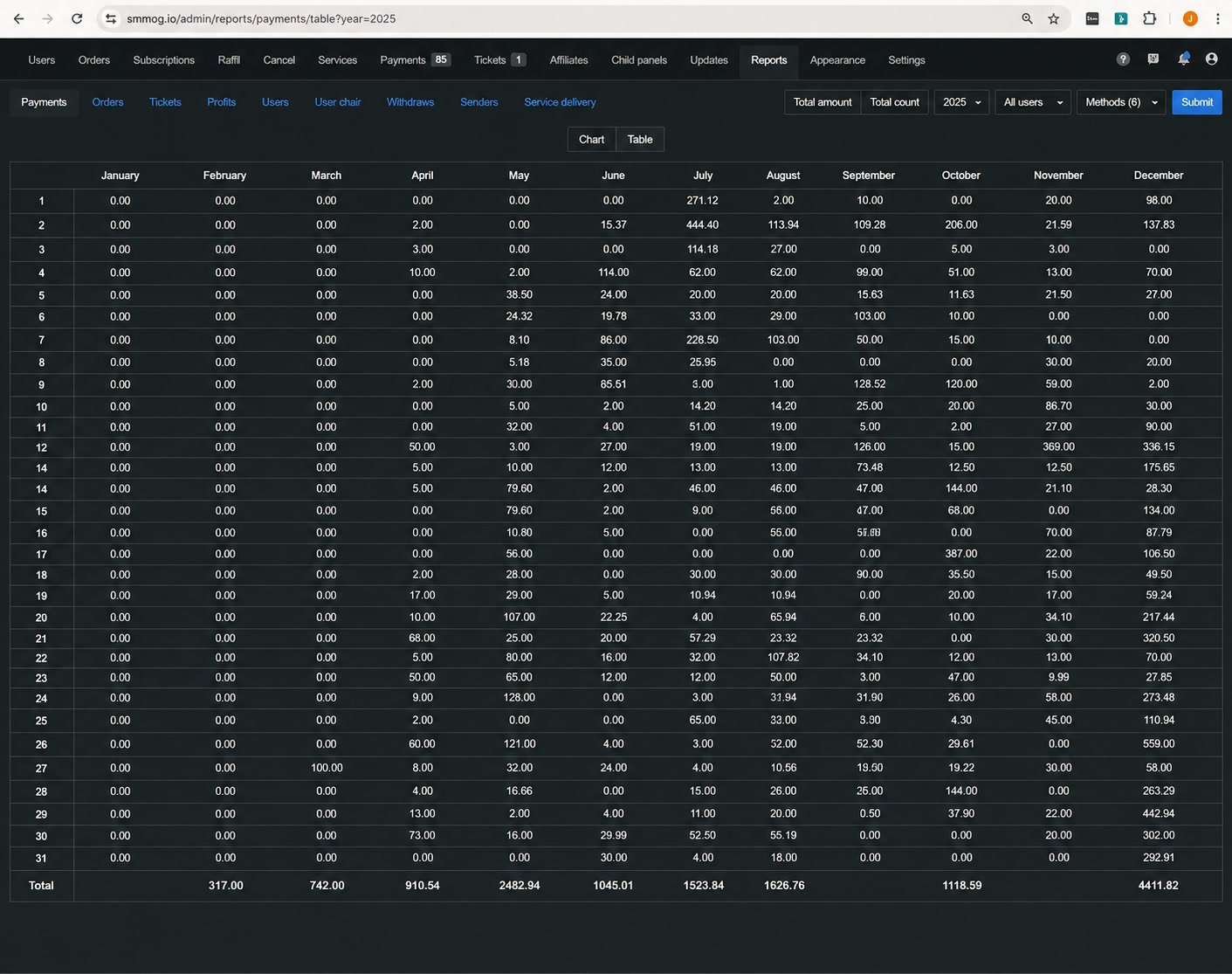Screen dimensions: 1232x974
Task: Click the 100.00 value in March
Action: coord(327,768)
